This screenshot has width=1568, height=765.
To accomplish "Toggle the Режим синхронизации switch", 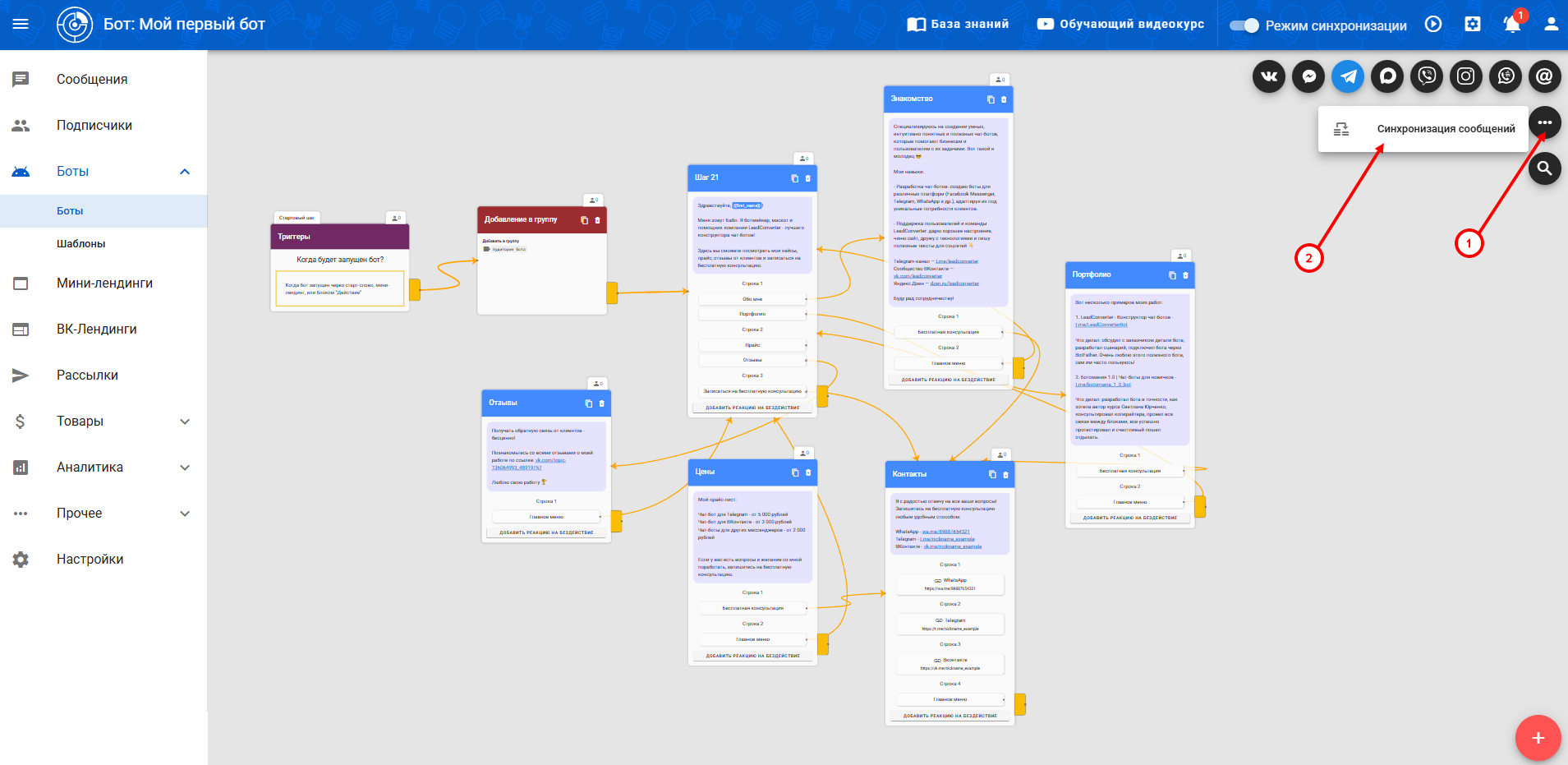I will coord(1244,25).
